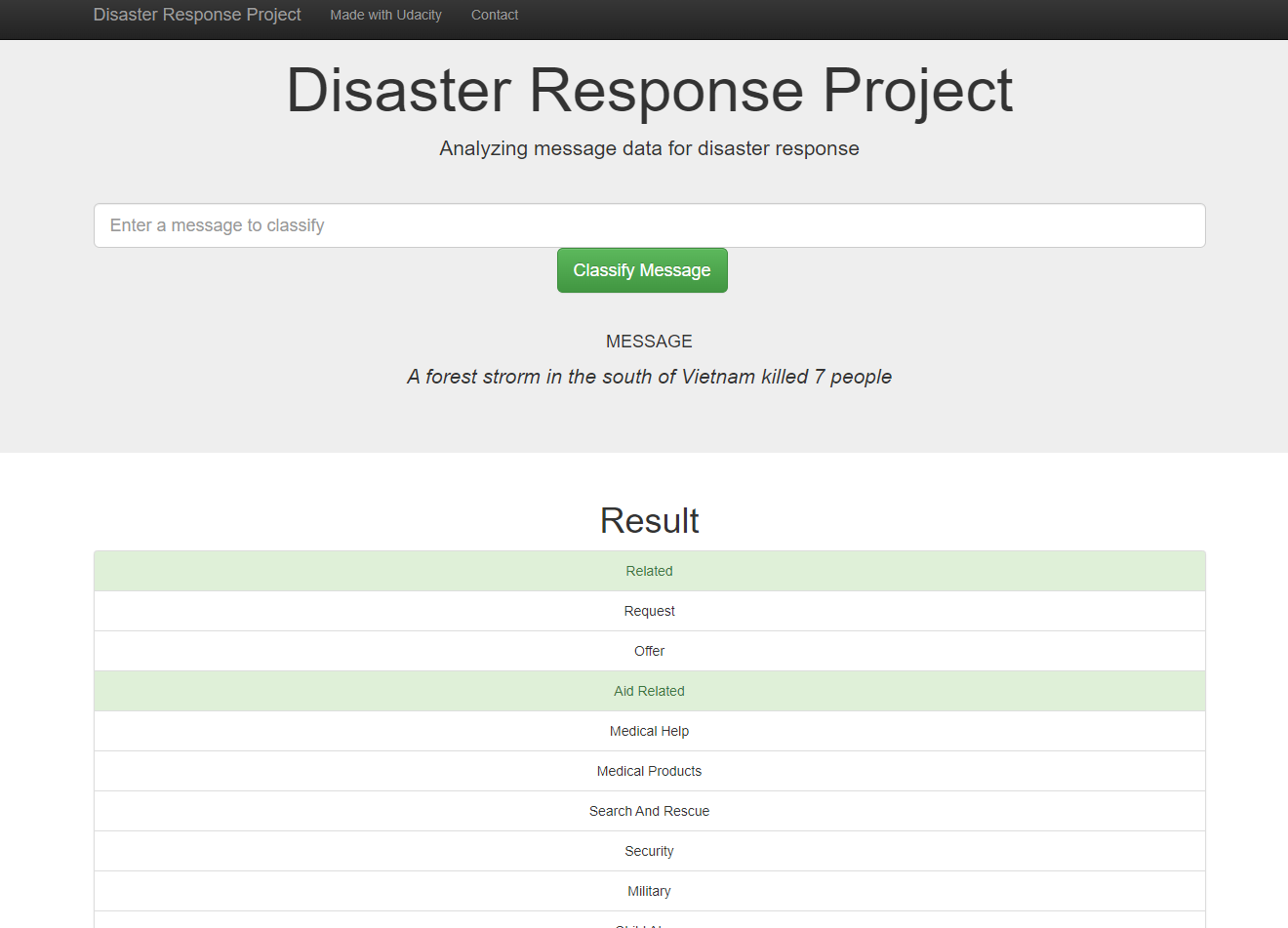
Task: Select the Medical Products result row
Action: pos(650,771)
